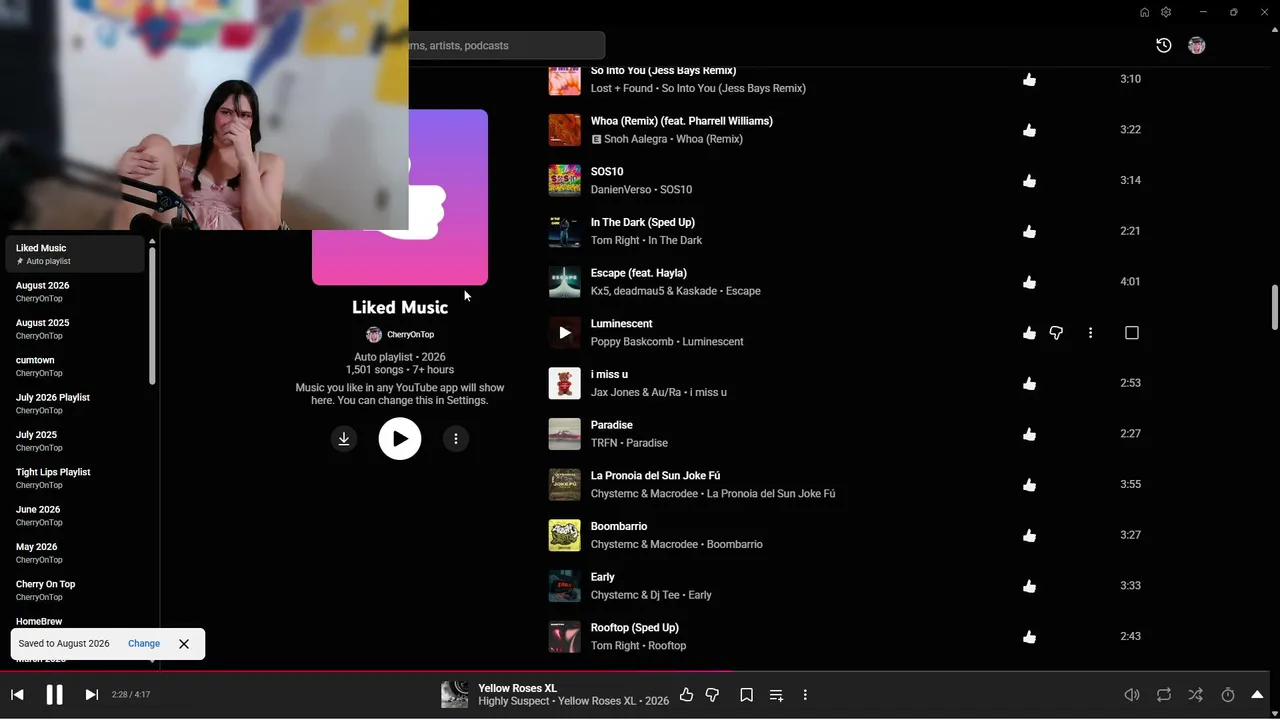Open the August 2026 playlist
The image size is (1280, 720).
(x=75, y=291)
